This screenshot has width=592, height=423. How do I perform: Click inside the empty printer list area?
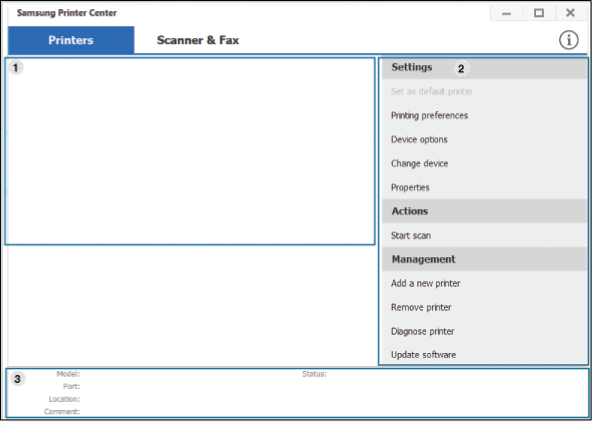190,151
